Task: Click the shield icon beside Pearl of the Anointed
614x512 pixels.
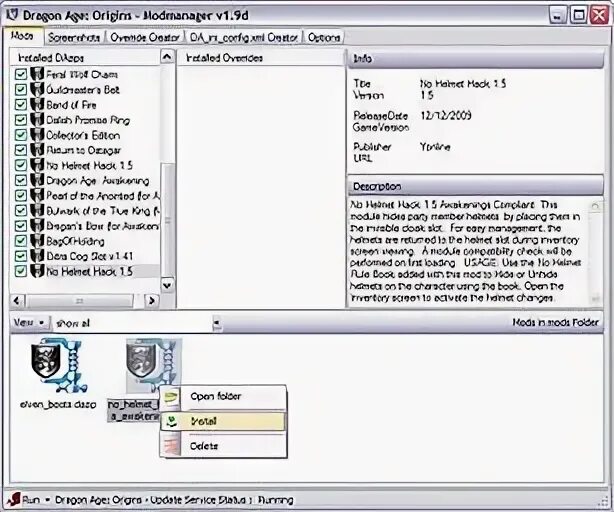Action: click(37, 195)
